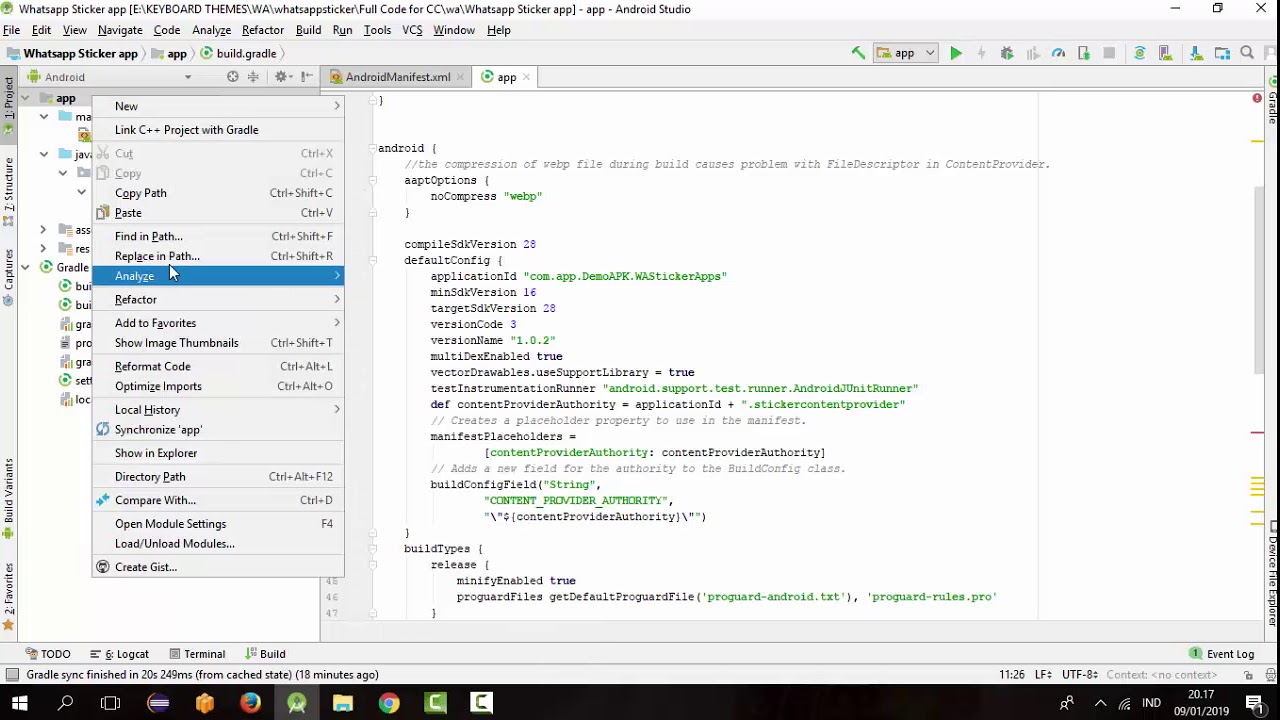Click the red error indicator in editor
The width and height of the screenshot is (1280, 720).
(x=1257, y=98)
